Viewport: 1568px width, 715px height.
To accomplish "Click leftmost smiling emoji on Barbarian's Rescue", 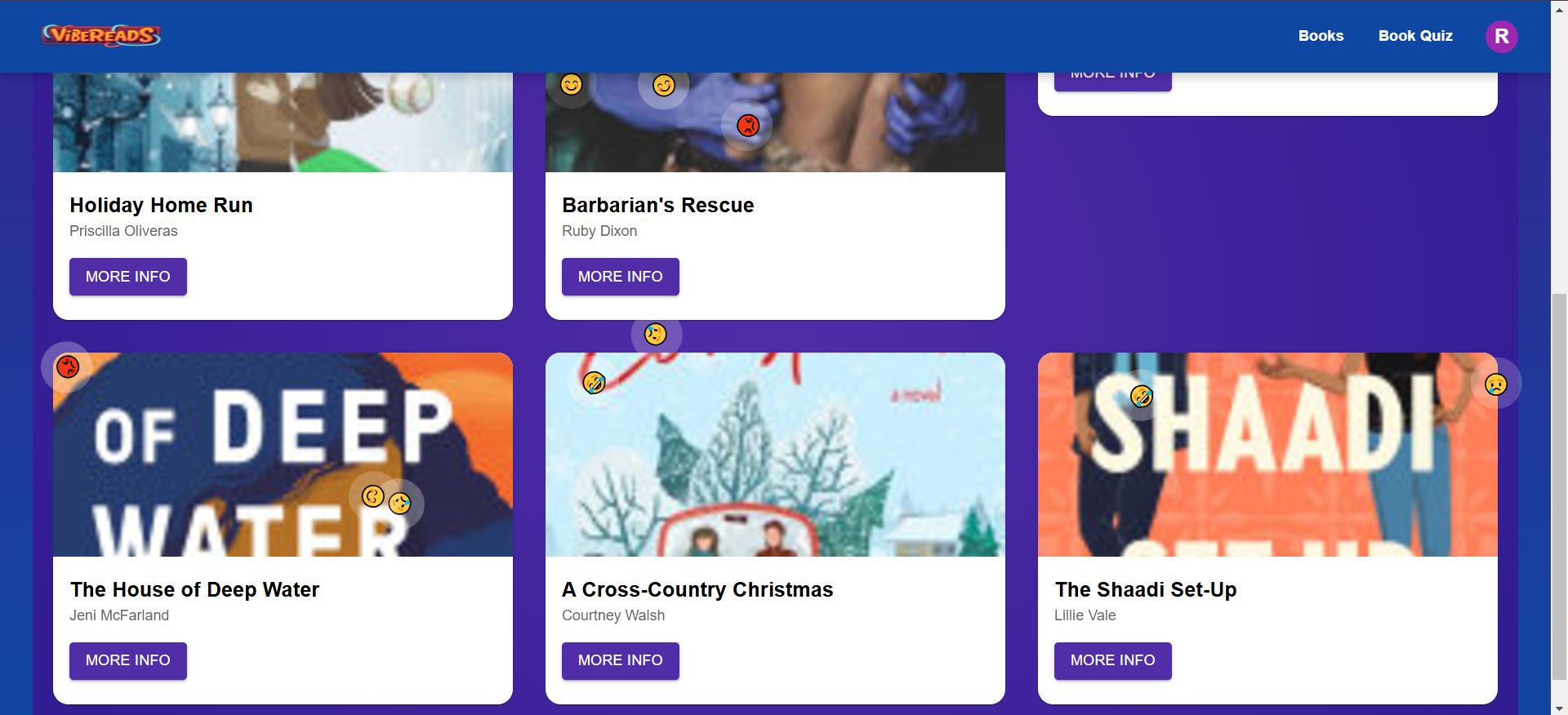I will 571,84.
